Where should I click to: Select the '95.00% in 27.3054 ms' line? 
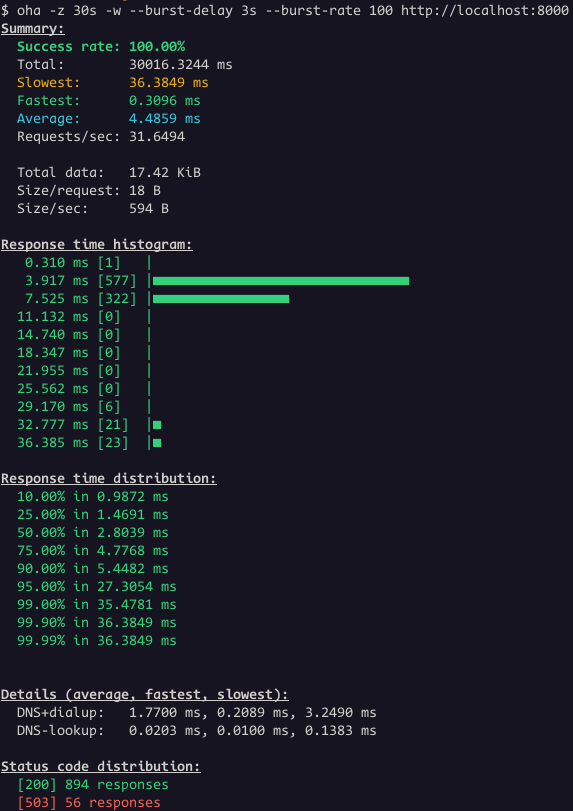[x=97, y=587]
